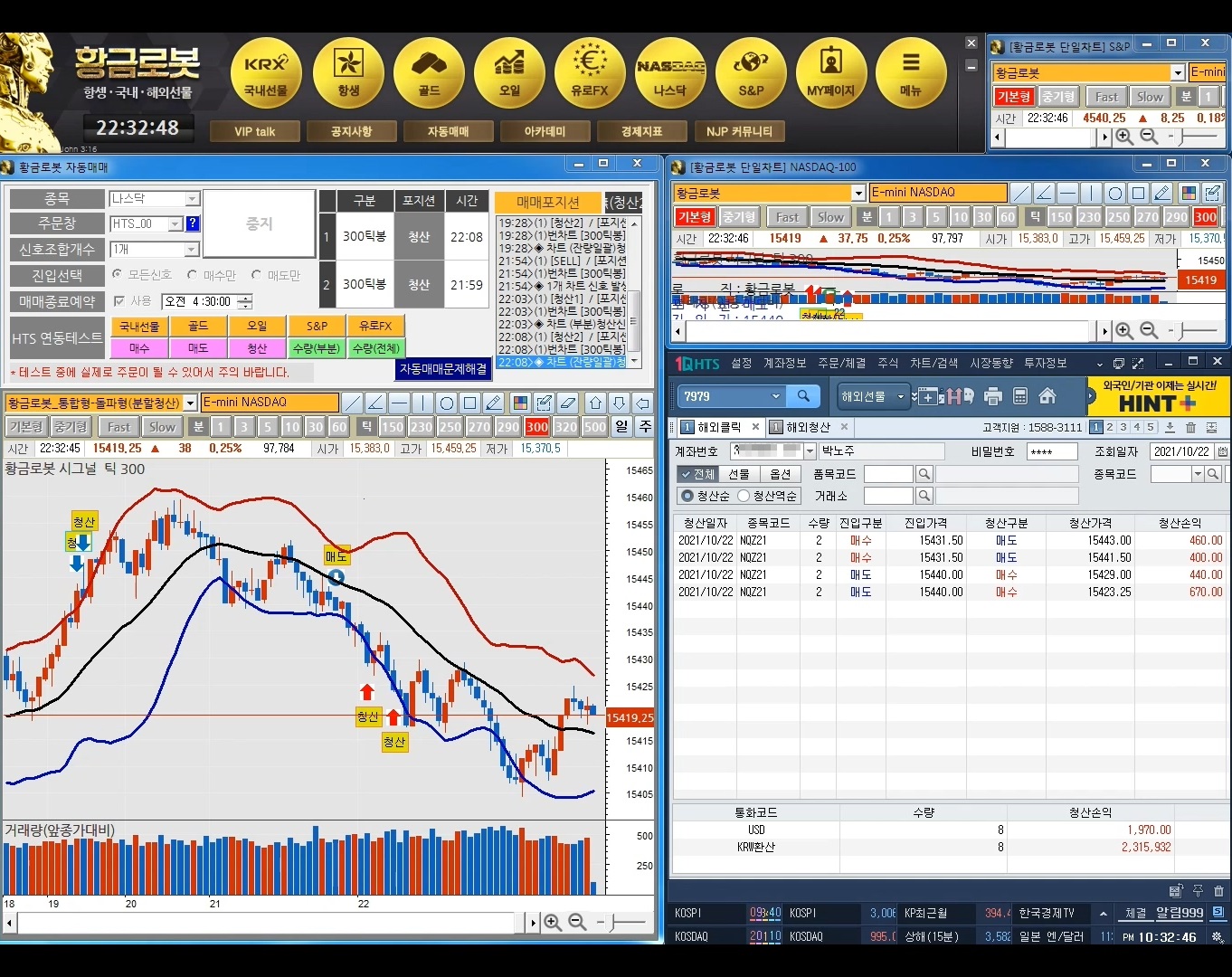The width and height of the screenshot is (1232, 977).
Task: Toggle the 옵션 filter button in 1QHTS
Action: pyautogui.click(x=780, y=474)
